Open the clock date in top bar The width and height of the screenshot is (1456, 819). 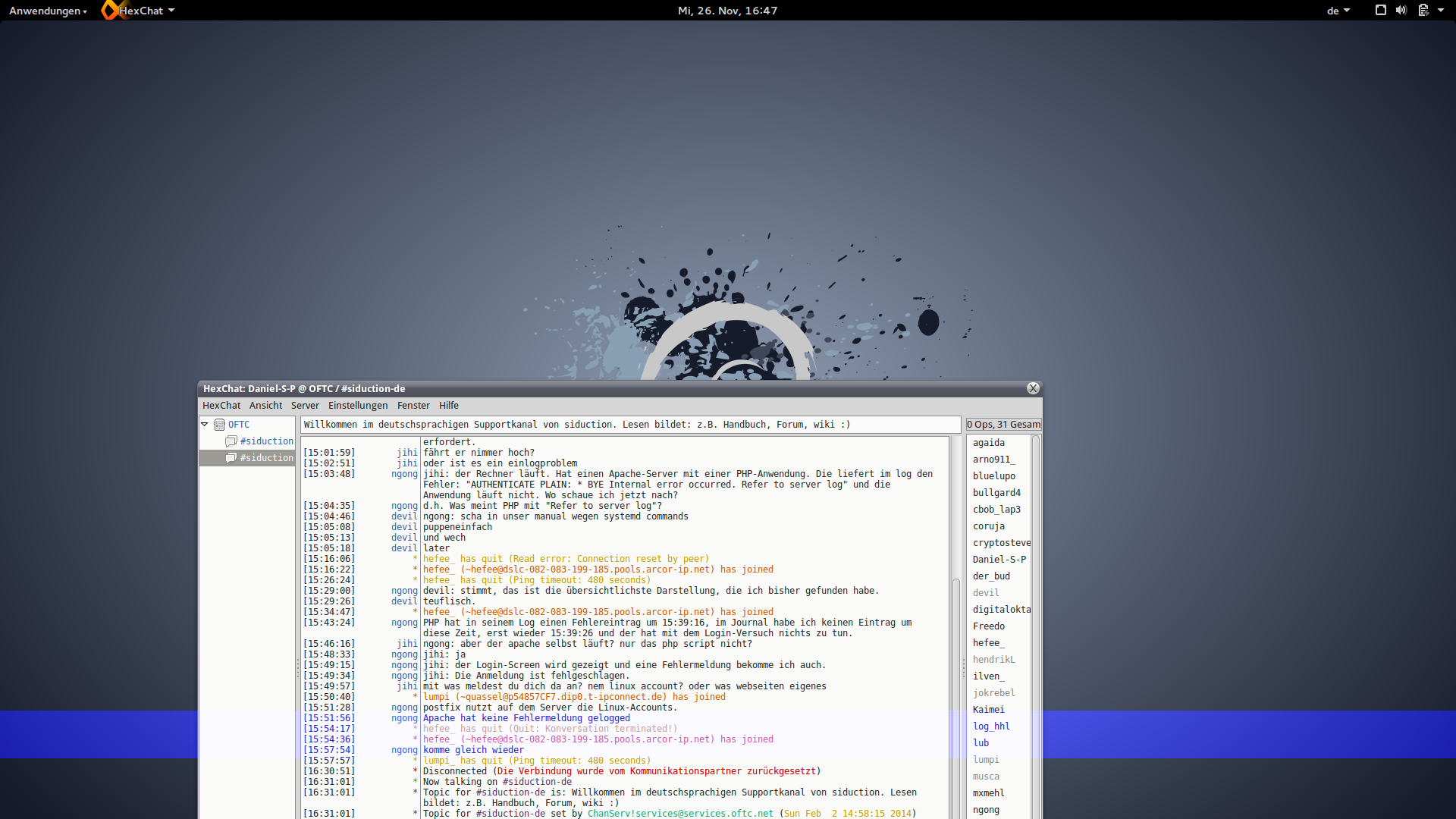[727, 11]
